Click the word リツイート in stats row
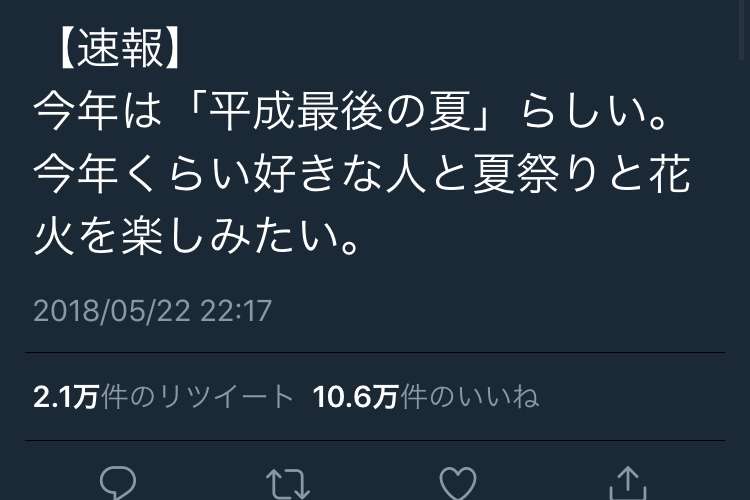 pos(225,397)
